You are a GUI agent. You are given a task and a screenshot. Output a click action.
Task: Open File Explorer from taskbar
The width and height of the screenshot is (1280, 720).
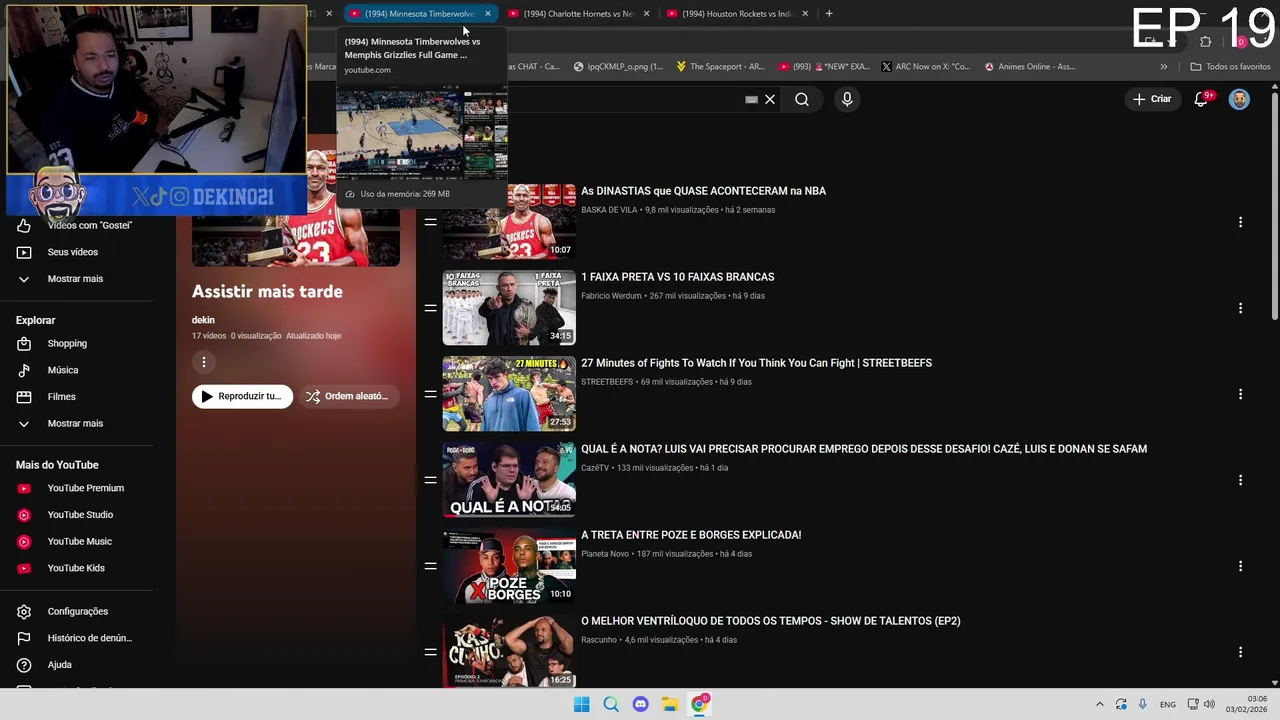point(670,704)
